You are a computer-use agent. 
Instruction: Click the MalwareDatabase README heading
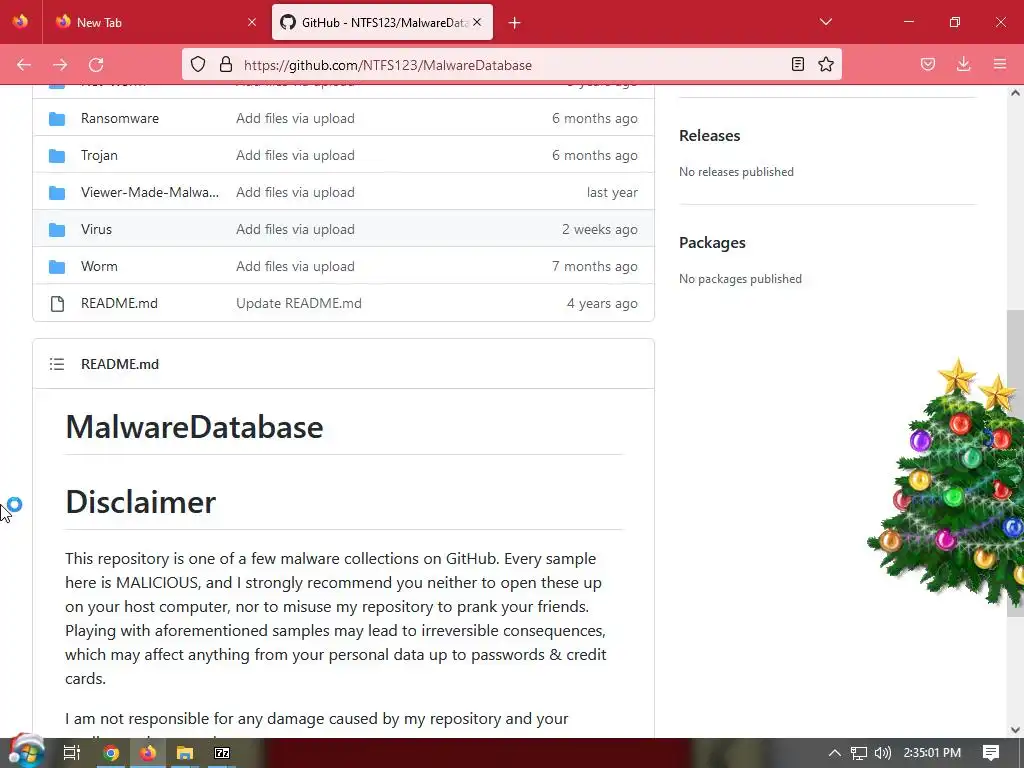pos(195,427)
